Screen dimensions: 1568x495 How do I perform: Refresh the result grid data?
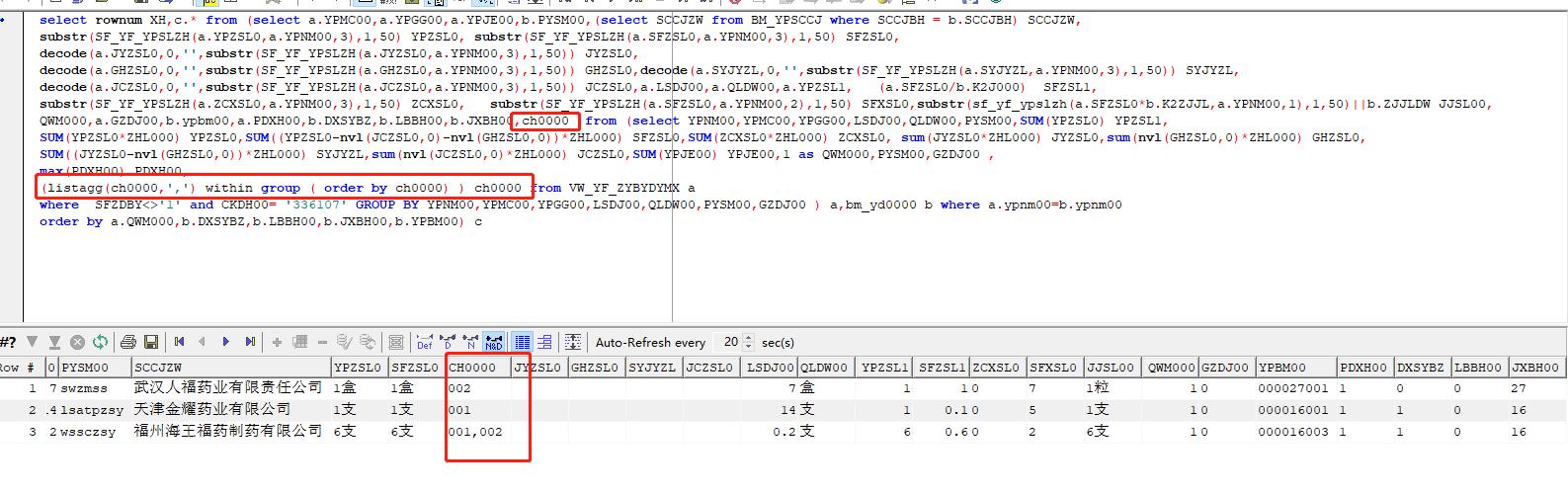(x=100, y=342)
